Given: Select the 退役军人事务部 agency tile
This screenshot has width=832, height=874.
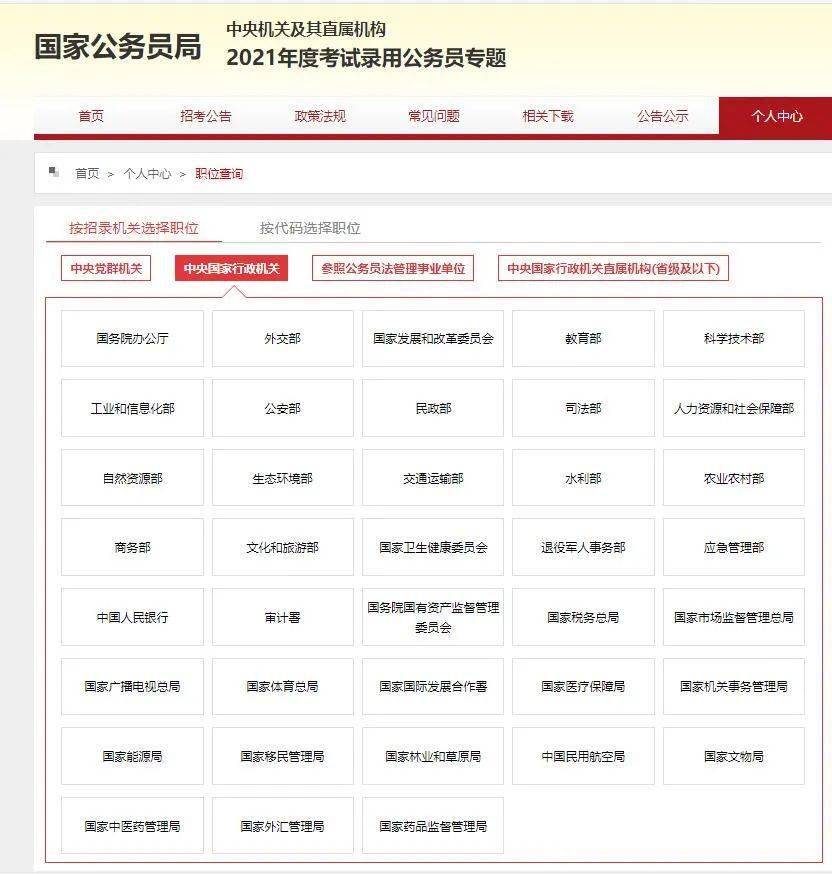Looking at the screenshot, I should pyautogui.click(x=583, y=547).
